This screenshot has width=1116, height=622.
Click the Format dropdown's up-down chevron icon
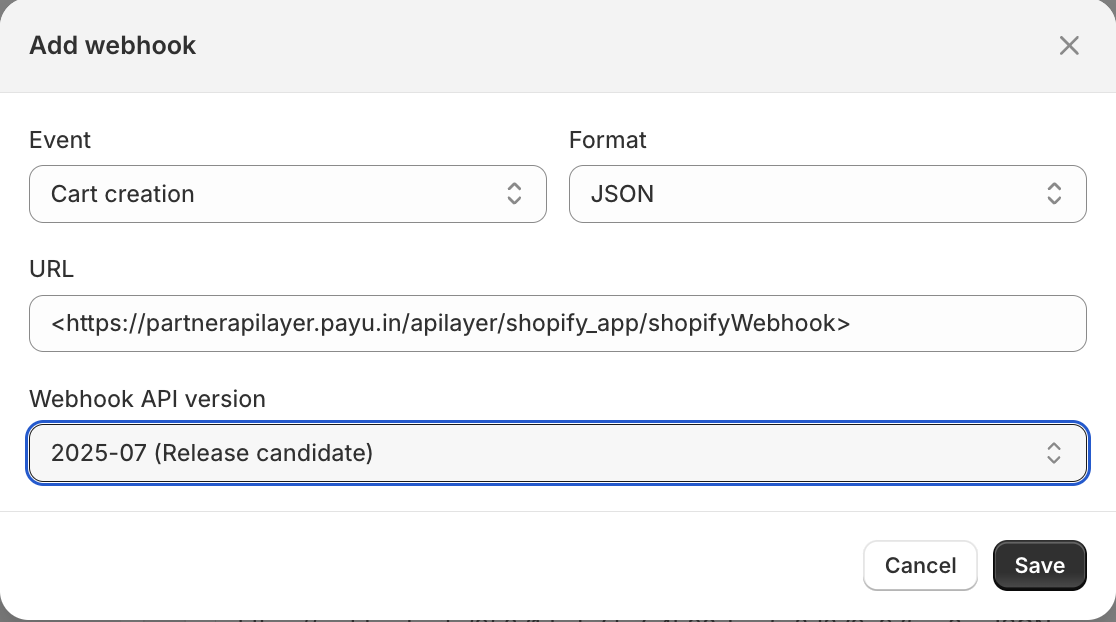(1054, 194)
